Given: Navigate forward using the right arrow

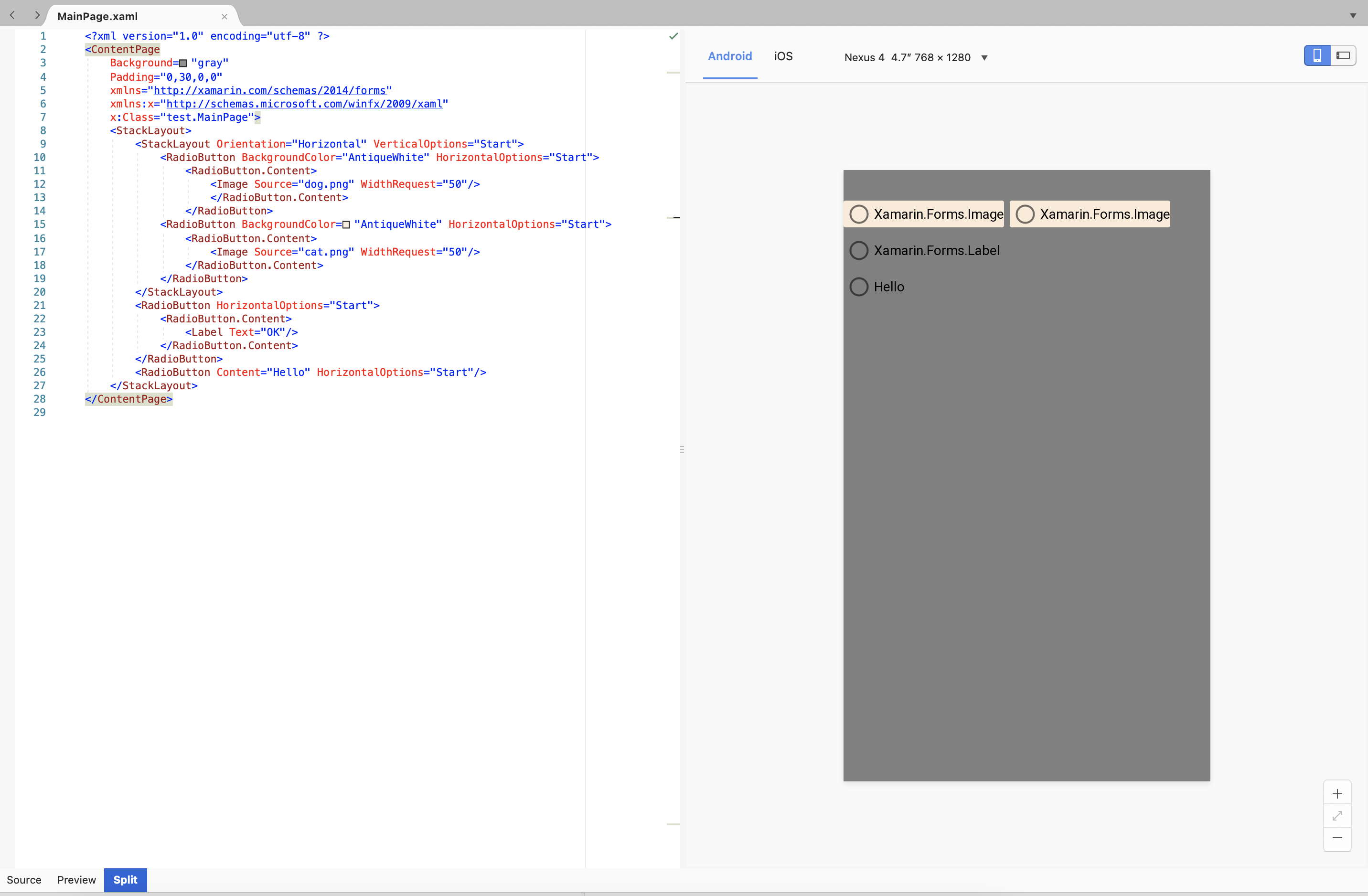Looking at the screenshot, I should (37, 15).
